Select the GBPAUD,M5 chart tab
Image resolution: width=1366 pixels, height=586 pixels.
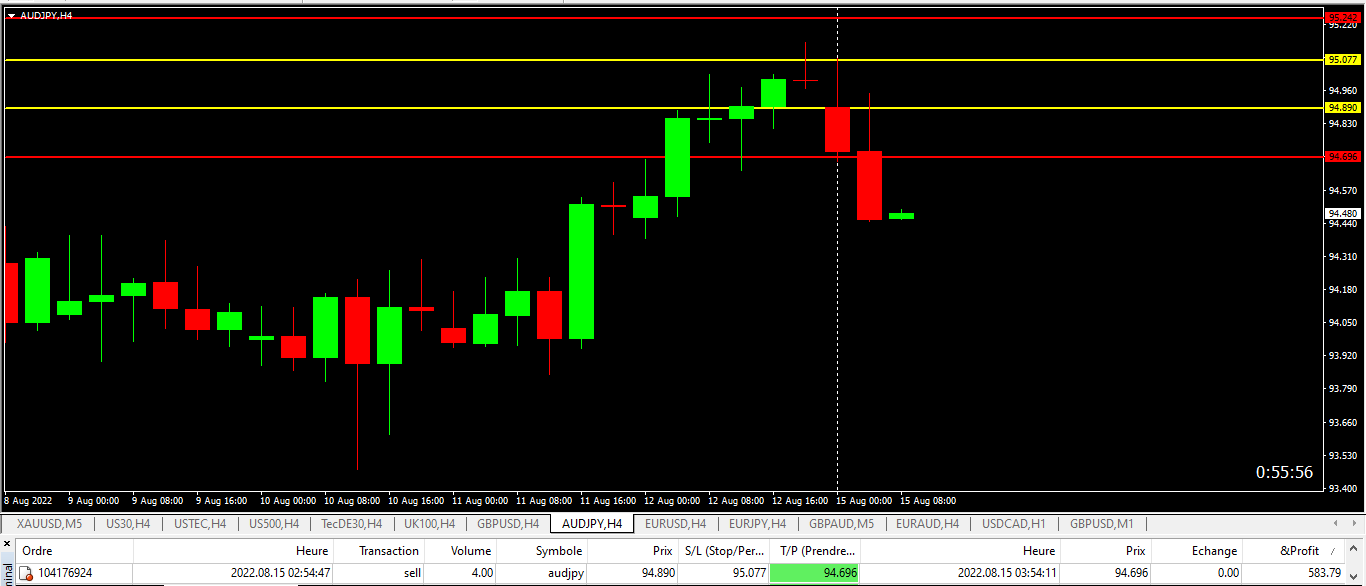pyautogui.click(x=841, y=523)
